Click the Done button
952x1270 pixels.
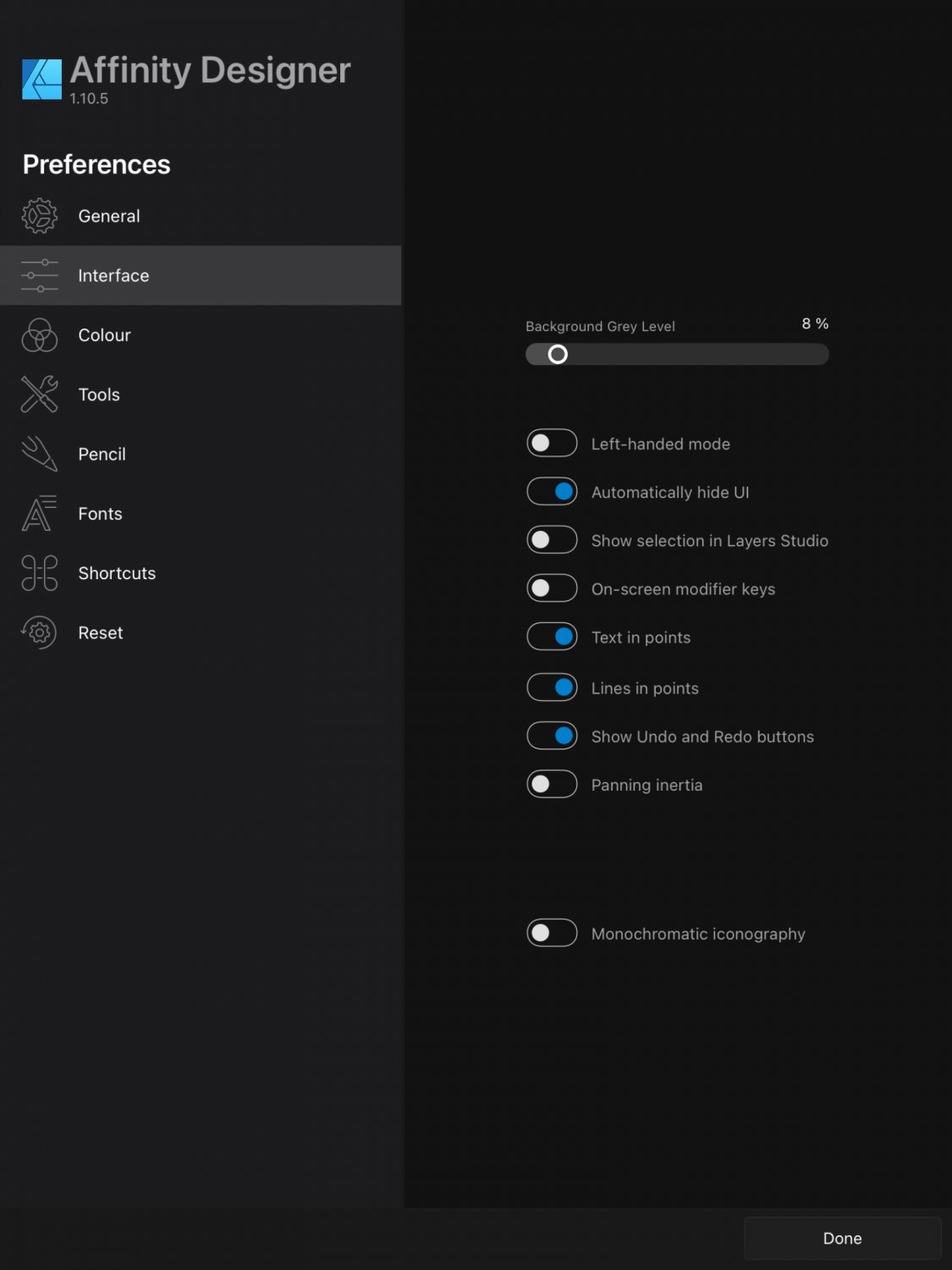(842, 1238)
